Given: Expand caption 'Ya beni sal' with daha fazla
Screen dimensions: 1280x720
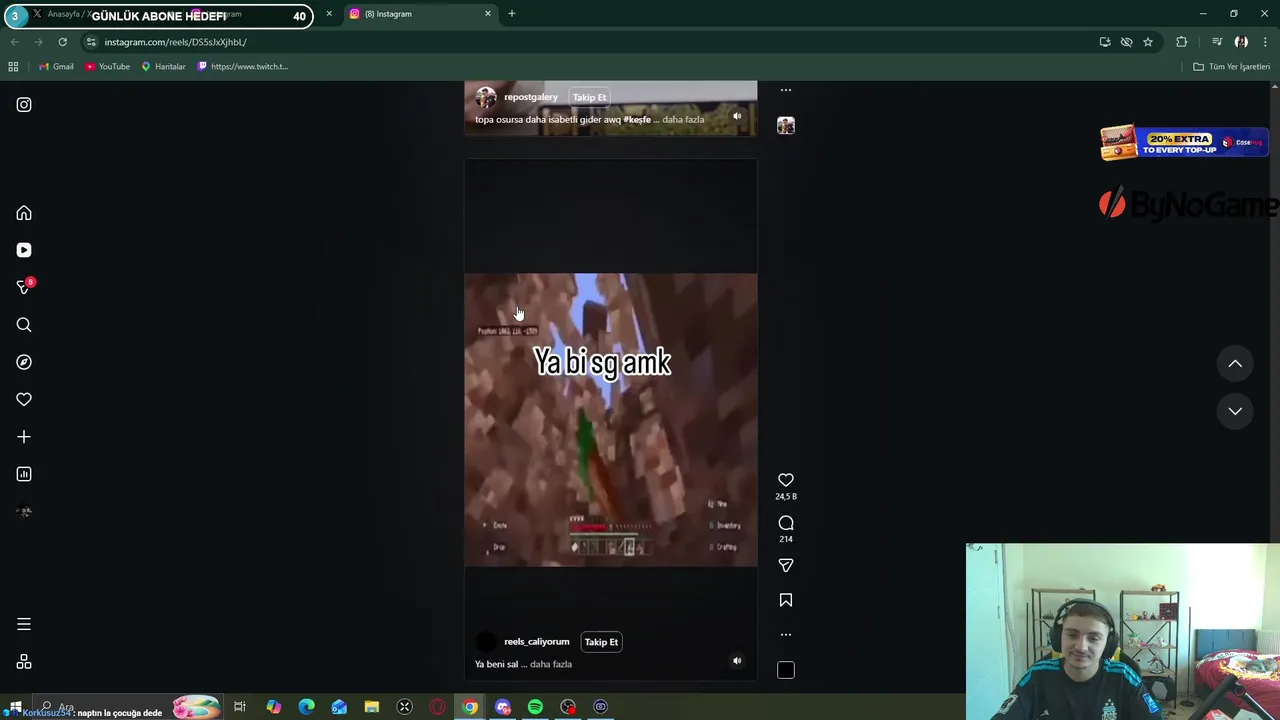Looking at the screenshot, I should point(551,664).
